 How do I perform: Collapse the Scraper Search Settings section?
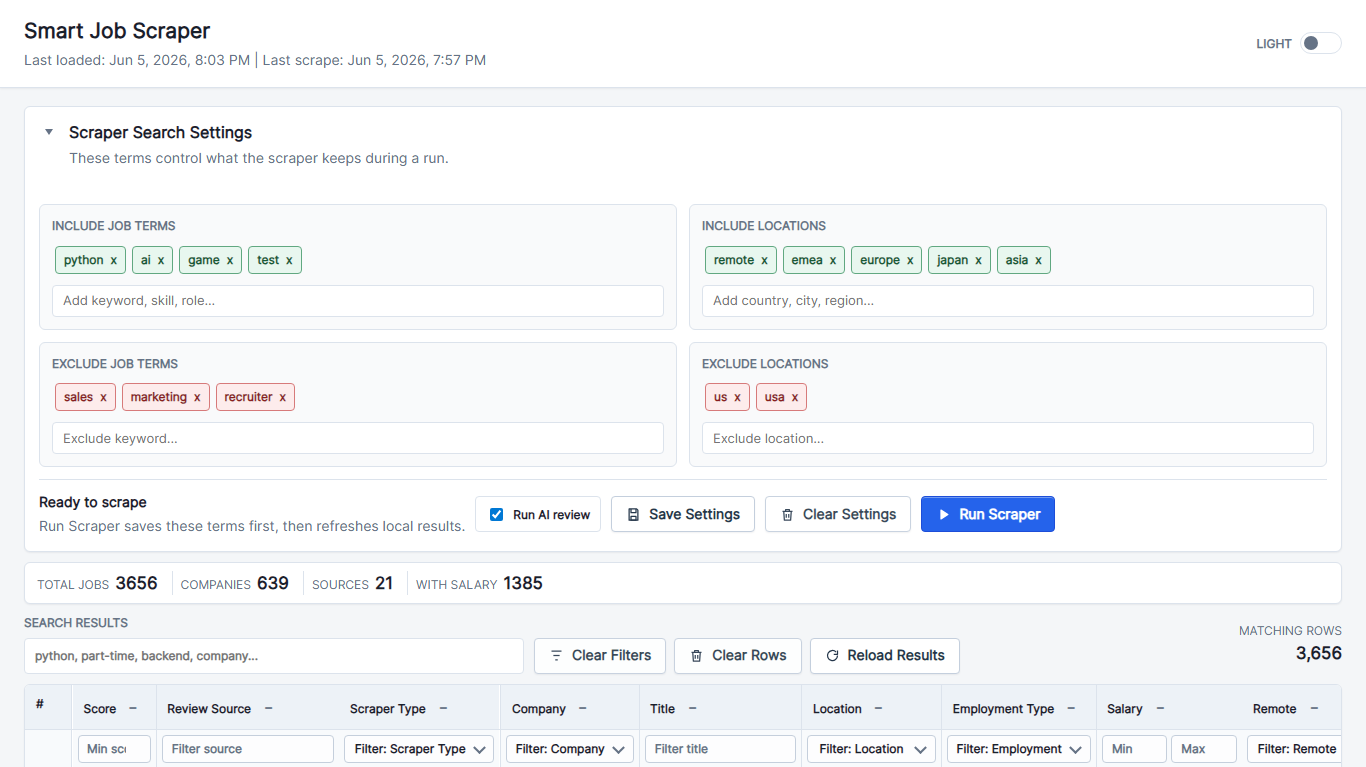[x=49, y=132]
